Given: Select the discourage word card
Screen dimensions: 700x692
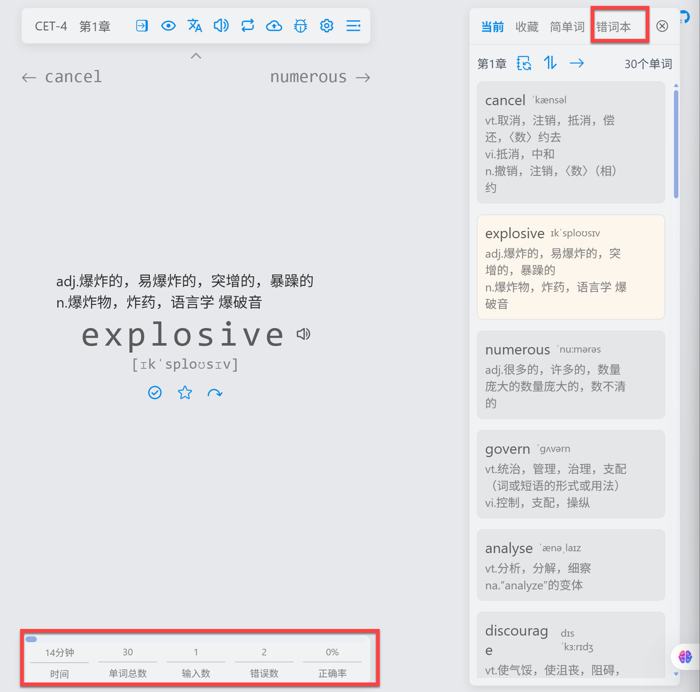Looking at the screenshot, I should tap(571, 644).
